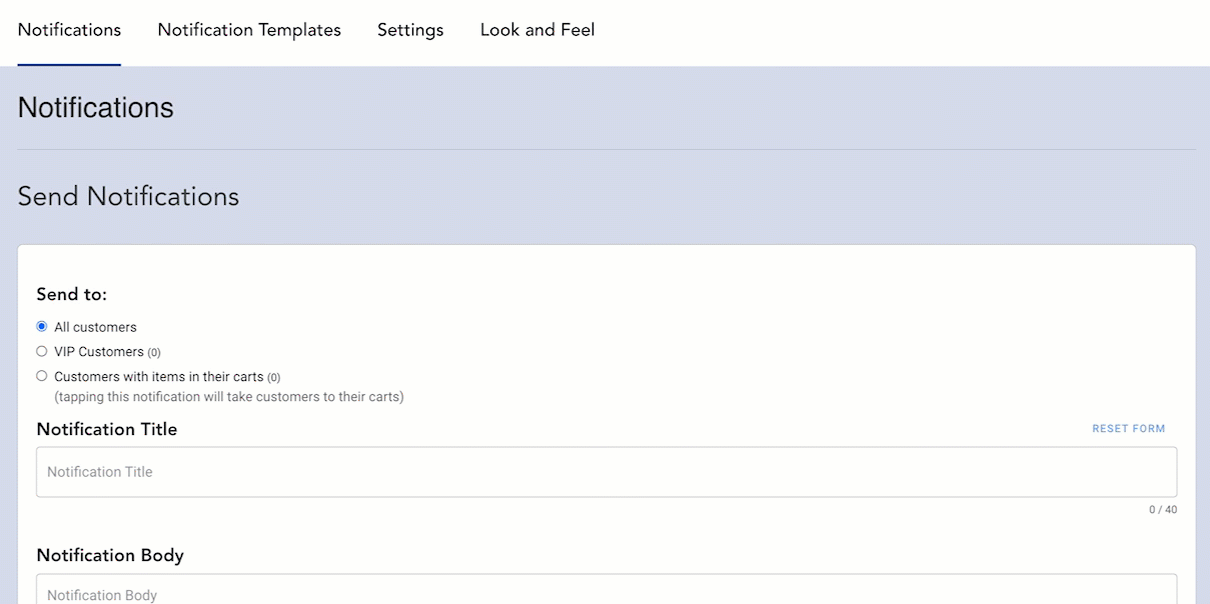Click the Notification Title field label
The image size is (1210, 604).
tap(107, 429)
